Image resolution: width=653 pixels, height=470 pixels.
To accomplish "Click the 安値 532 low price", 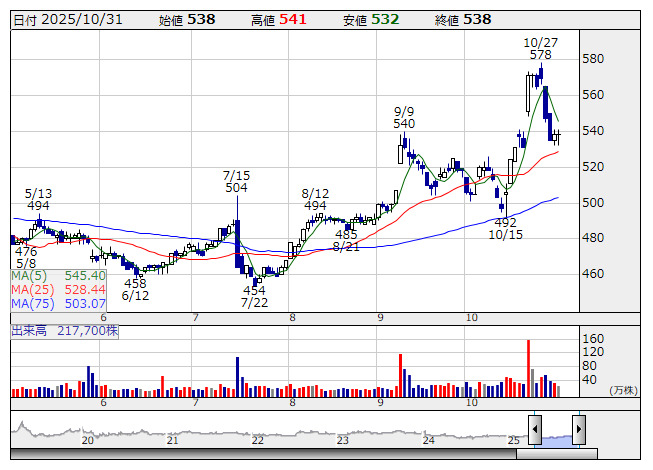I will tap(371, 20).
